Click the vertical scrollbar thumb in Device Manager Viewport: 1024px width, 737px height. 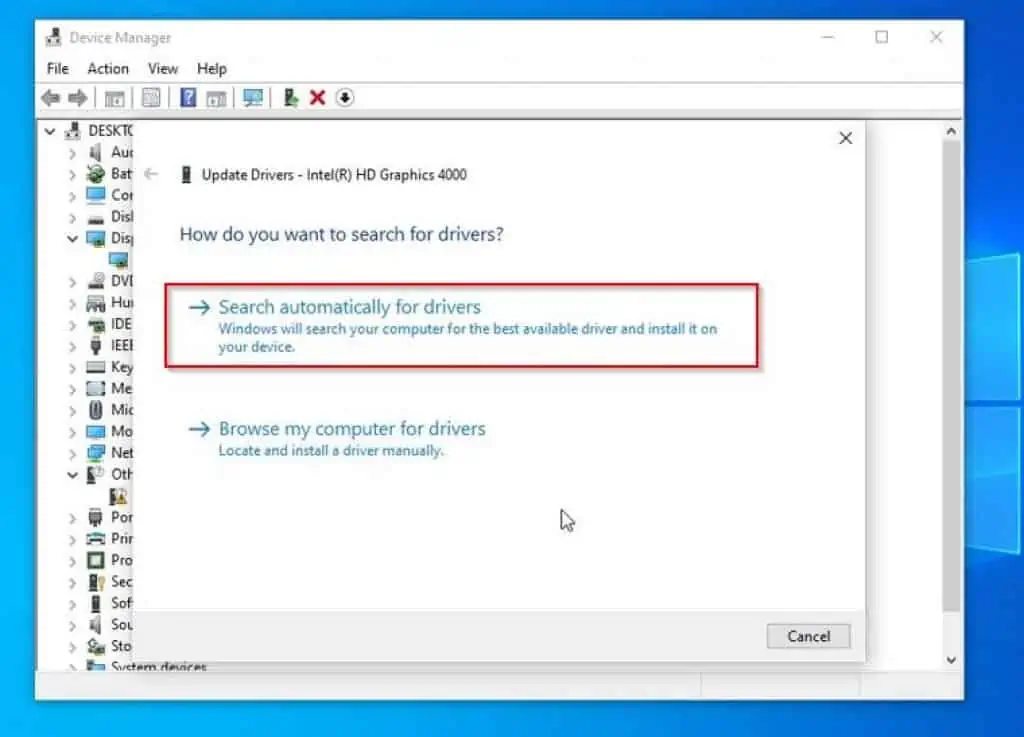[951, 375]
